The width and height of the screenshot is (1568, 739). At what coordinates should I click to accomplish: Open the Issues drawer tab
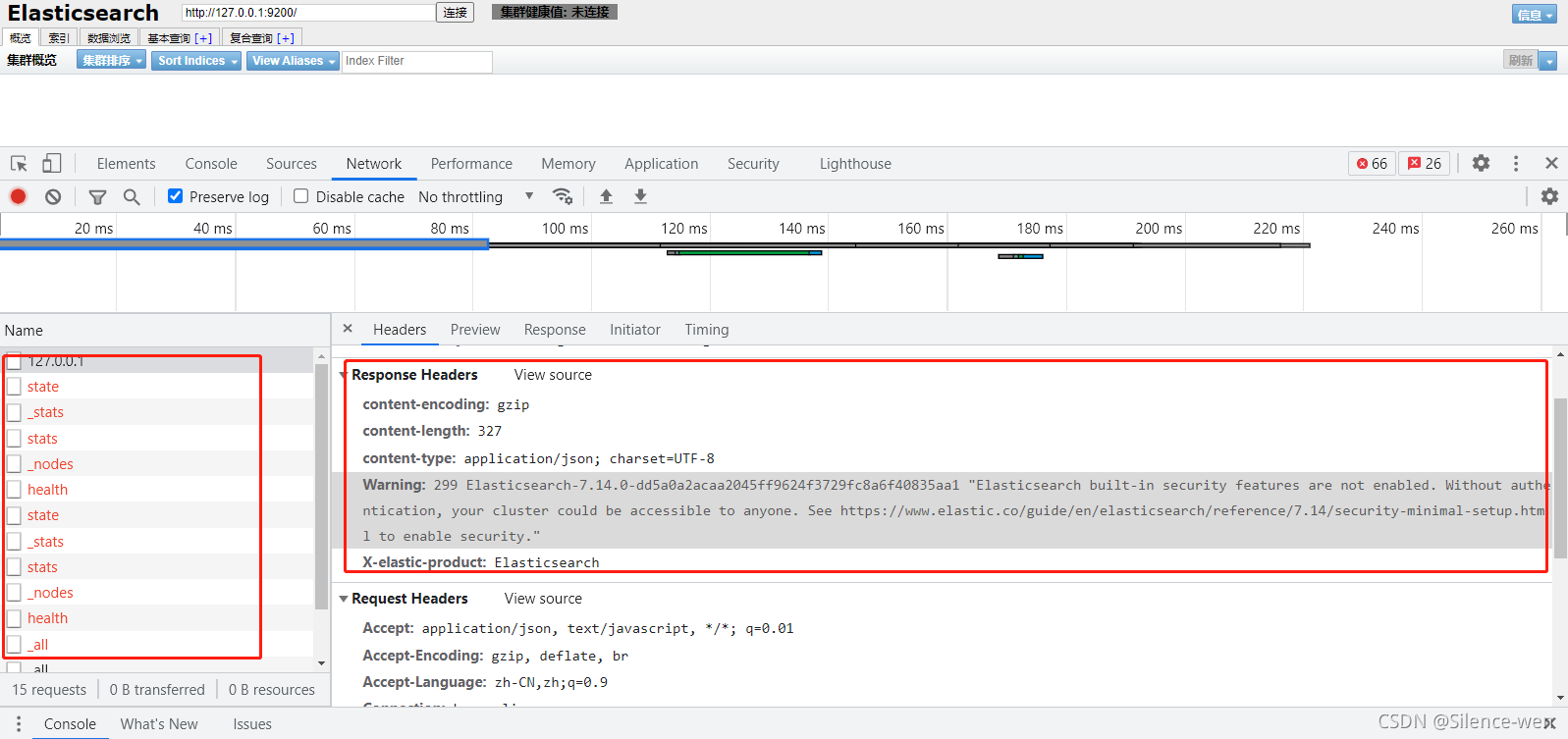252,724
